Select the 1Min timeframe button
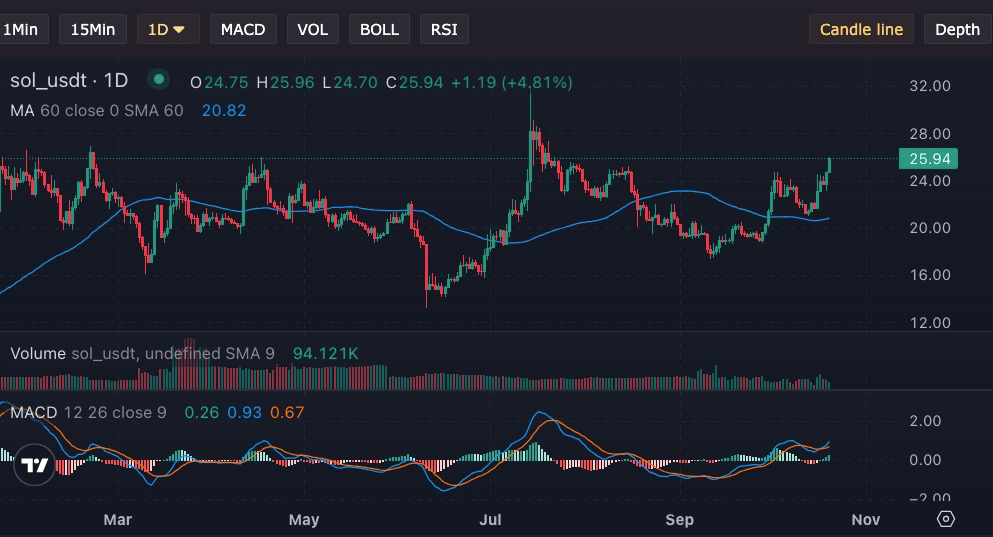This screenshot has height=537, width=993. tap(23, 30)
